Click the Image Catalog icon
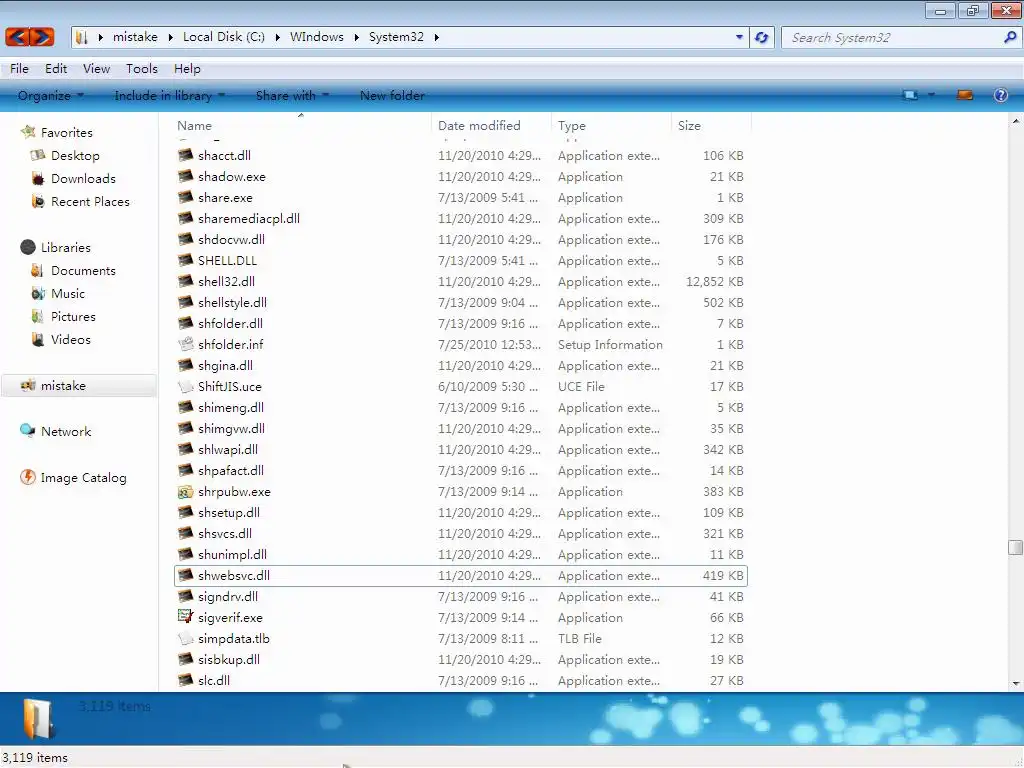The image size is (1024, 768). coord(28,477)
